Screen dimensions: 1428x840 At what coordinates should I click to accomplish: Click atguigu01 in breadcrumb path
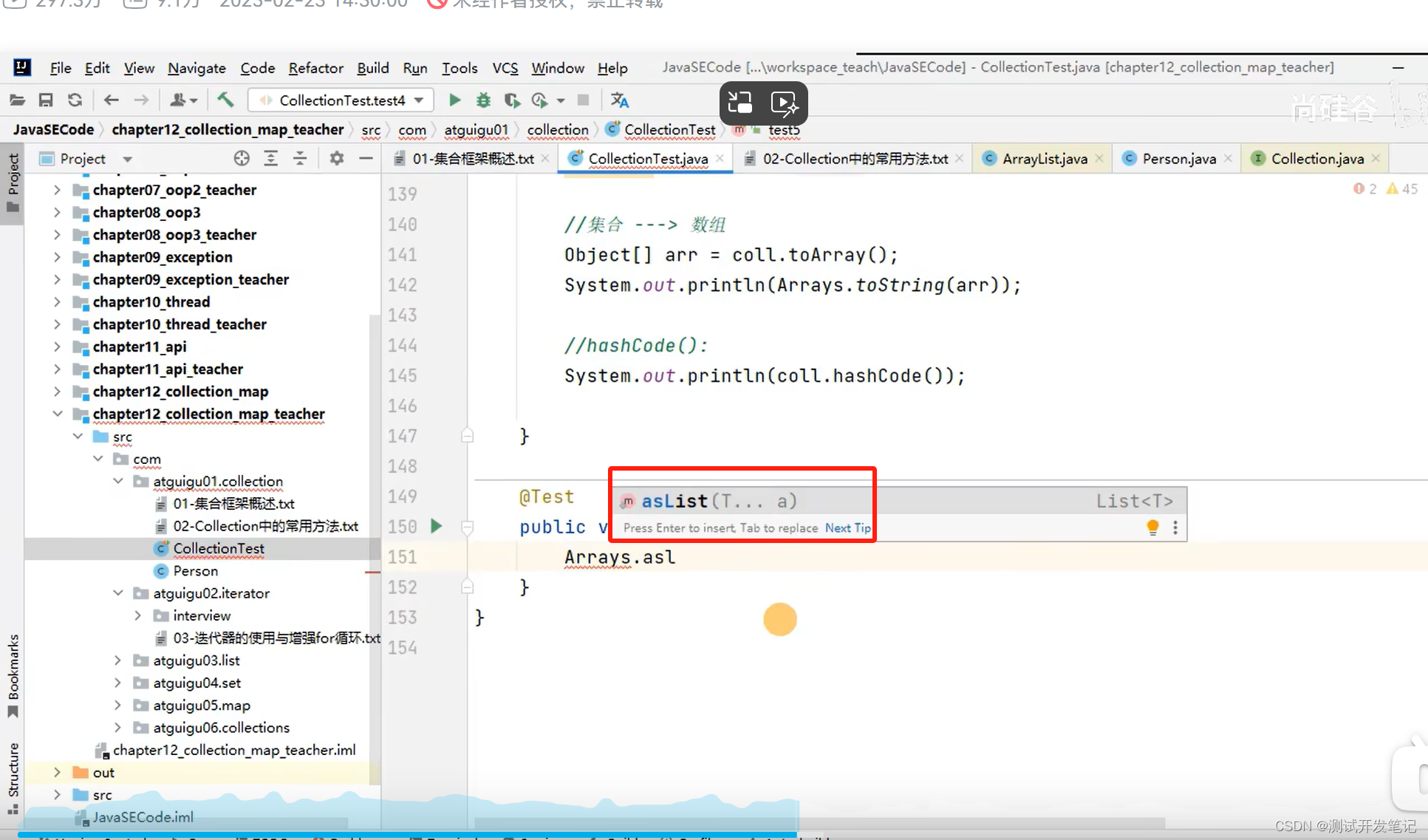point(476,130)
